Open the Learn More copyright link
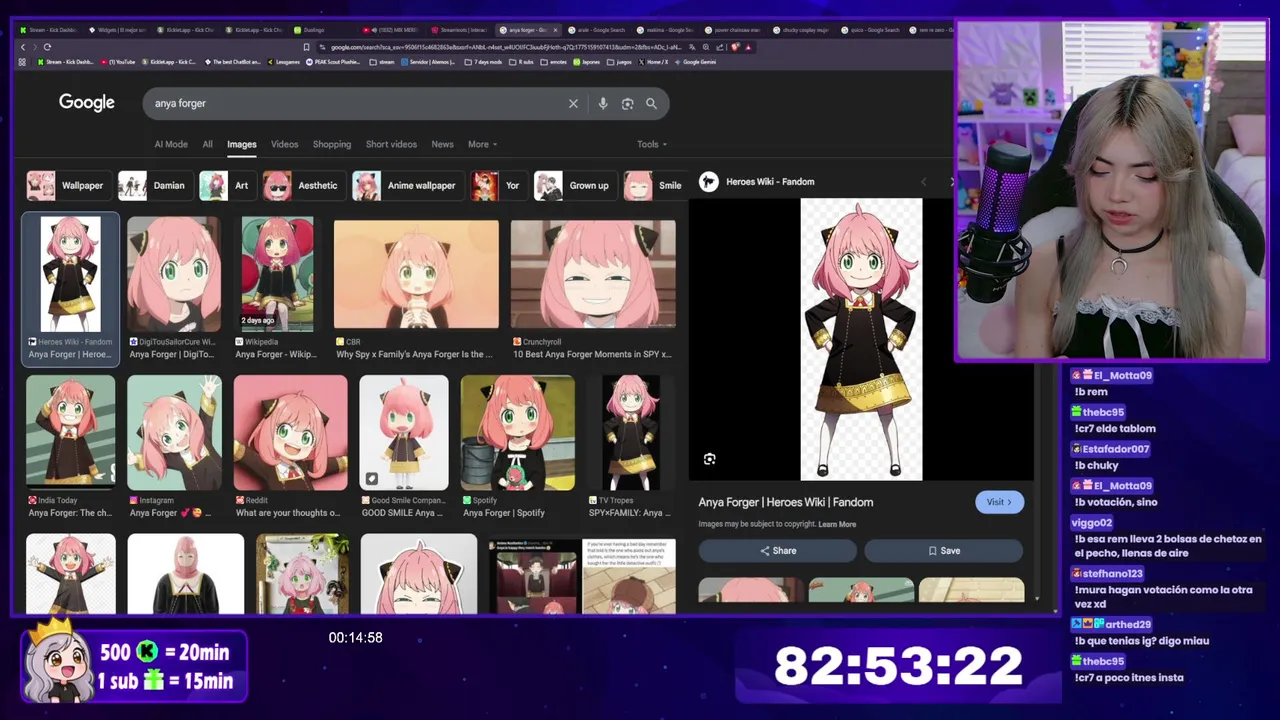Screen dimensions: 1280x720 click(x=837, y=524)
